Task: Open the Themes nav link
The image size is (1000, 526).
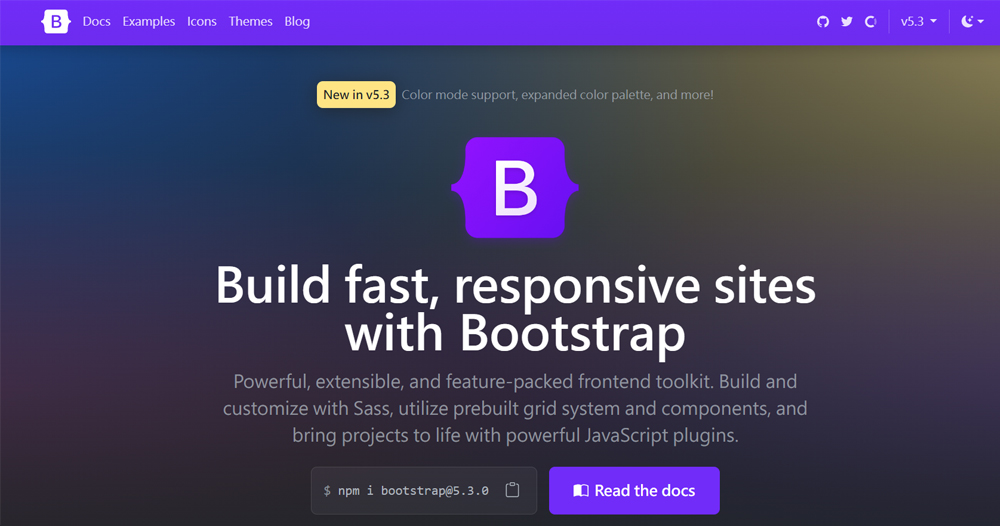Action: 251,22
